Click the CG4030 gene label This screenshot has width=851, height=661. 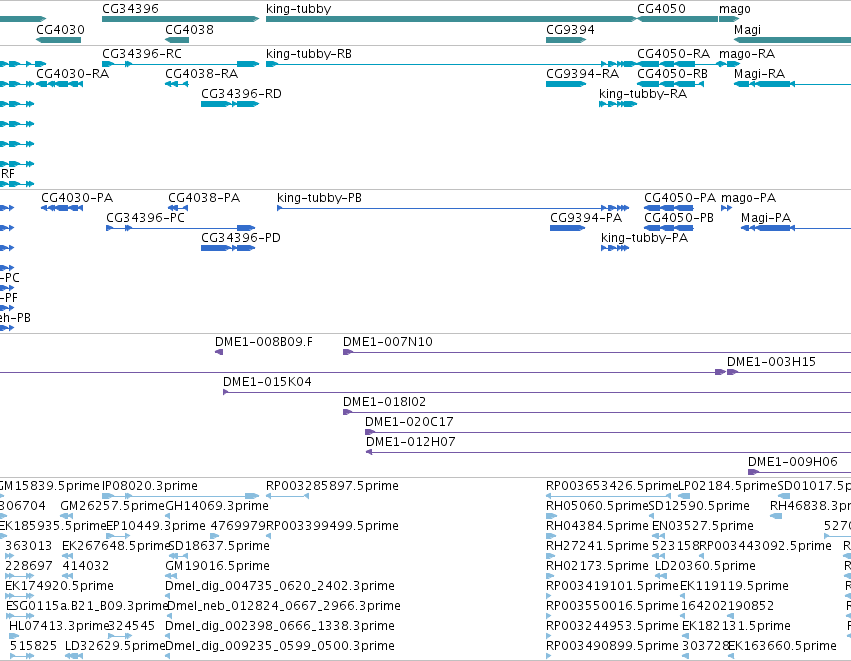(x=60, y=29)
